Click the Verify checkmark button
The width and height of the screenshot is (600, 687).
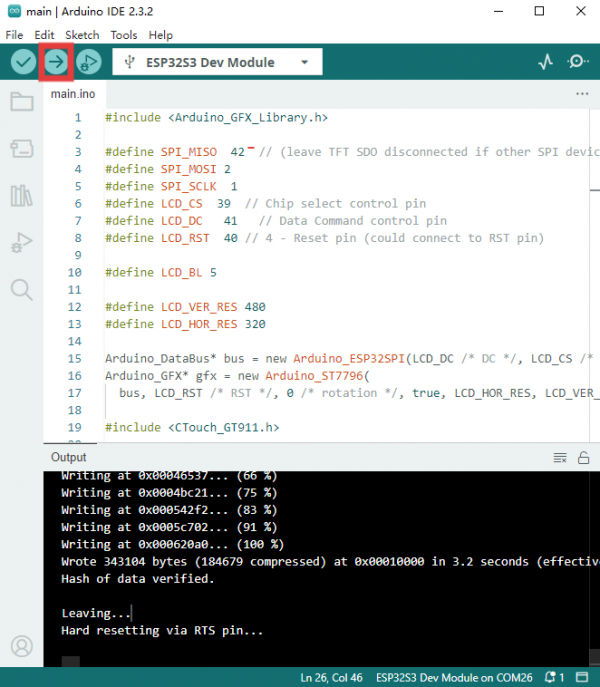[23, 62]
